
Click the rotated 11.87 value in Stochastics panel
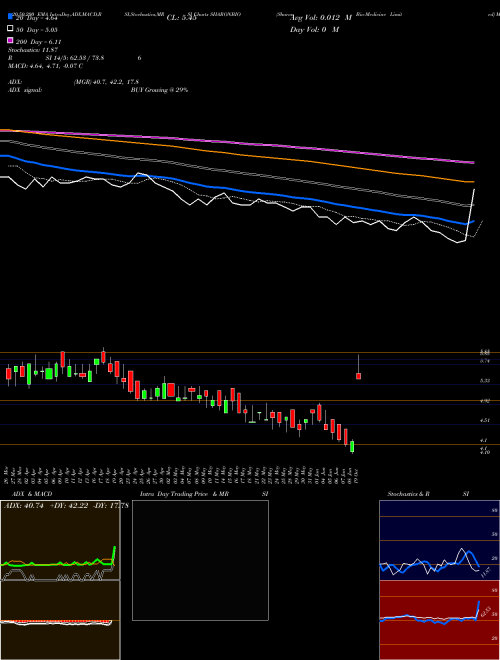485,572
